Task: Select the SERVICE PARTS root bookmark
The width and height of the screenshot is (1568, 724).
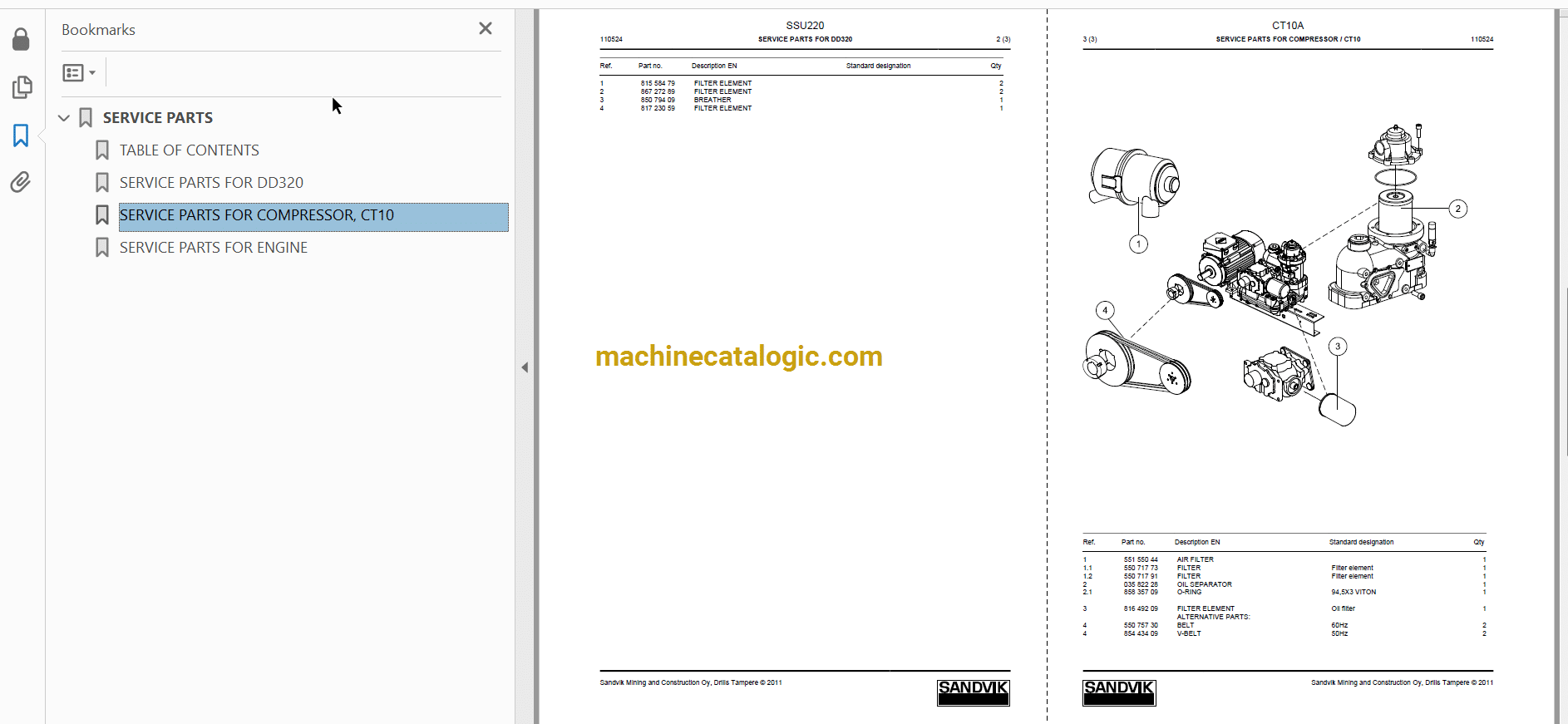Action: point(158,118)
